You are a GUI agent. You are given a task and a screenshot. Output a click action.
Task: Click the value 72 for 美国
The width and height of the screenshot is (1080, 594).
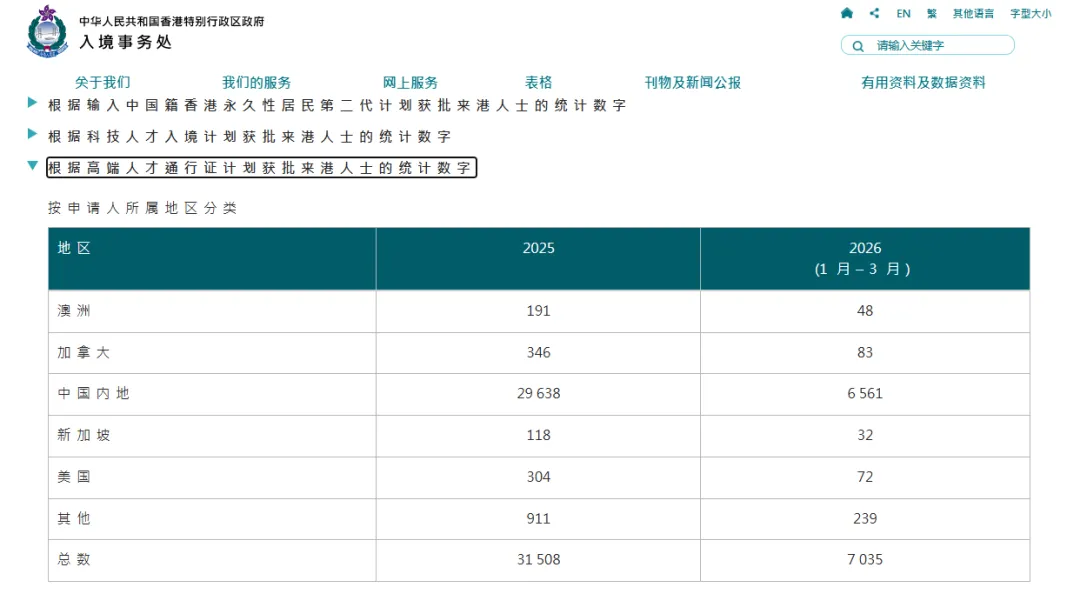click(865, 477)
